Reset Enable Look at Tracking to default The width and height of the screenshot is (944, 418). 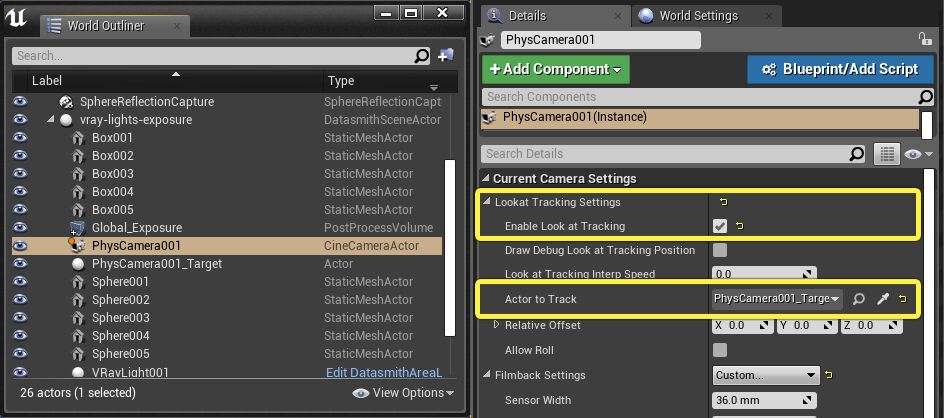[739, 227]
